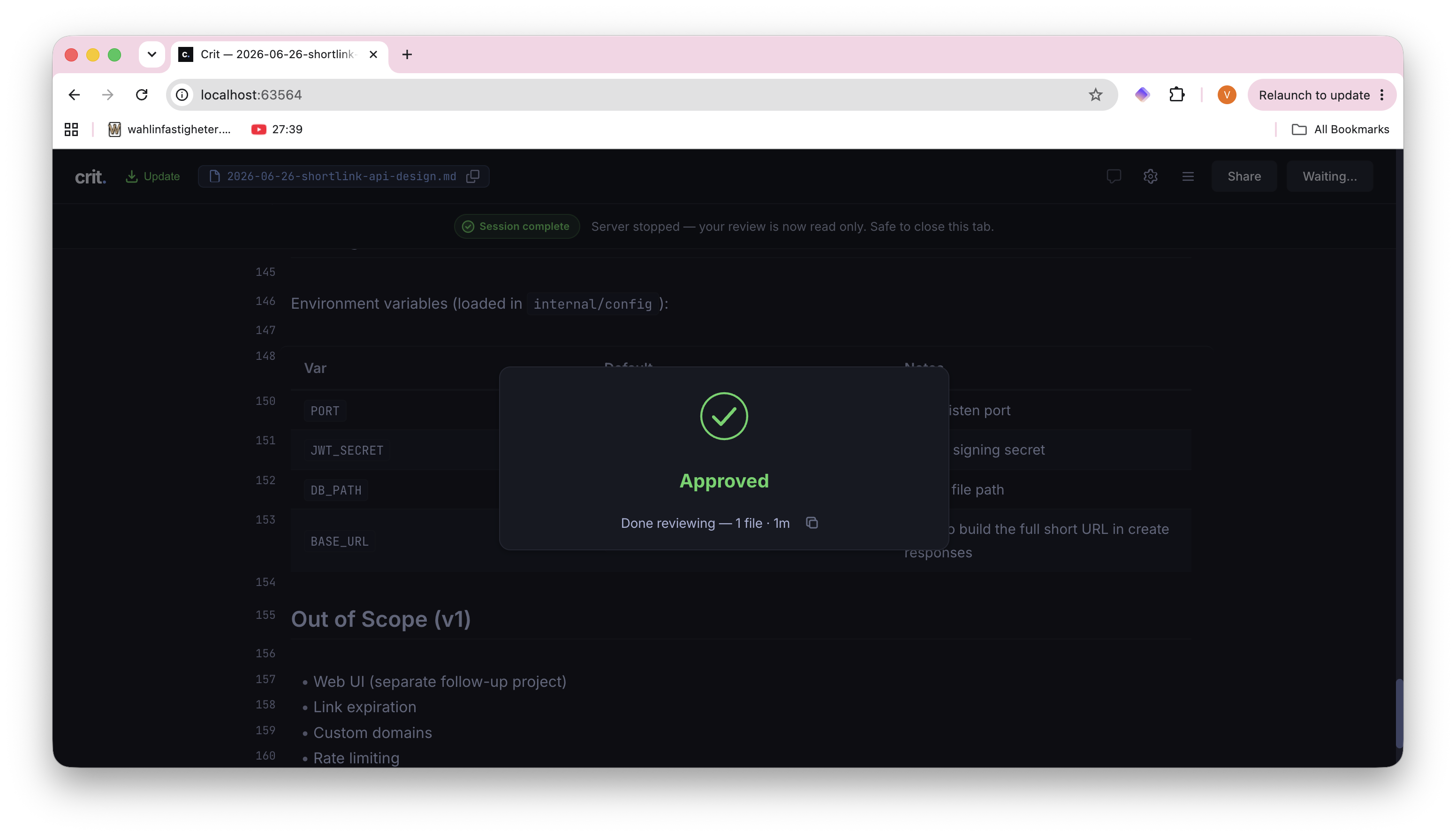The height and width of the screenshot is (837, 1456).
Task: Click the JWT_SECRET variable cell
Action: click(x=347, y=450)
